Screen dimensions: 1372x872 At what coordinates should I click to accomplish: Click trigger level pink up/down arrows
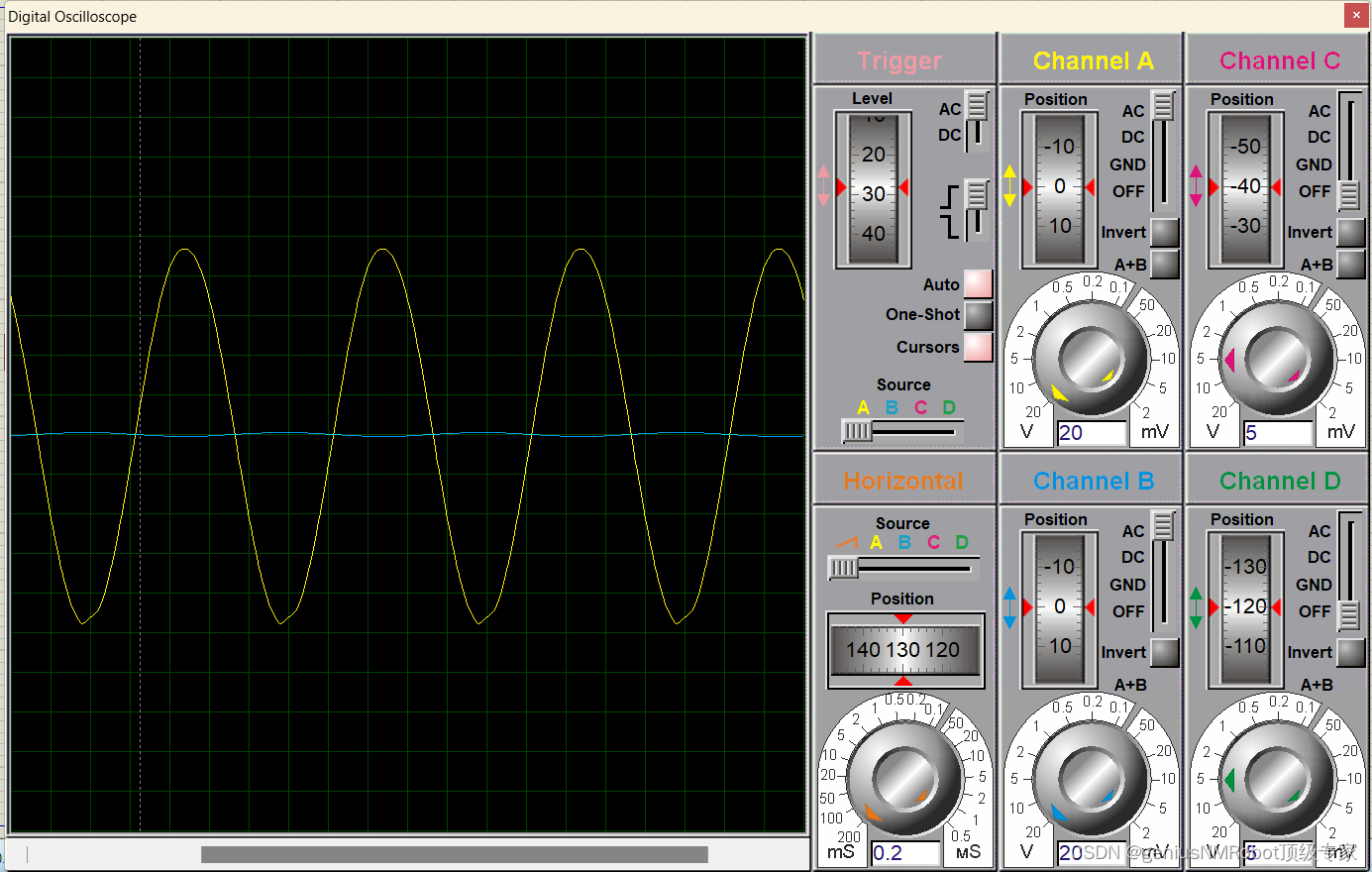pyautogui.click(x=823, y=186)
